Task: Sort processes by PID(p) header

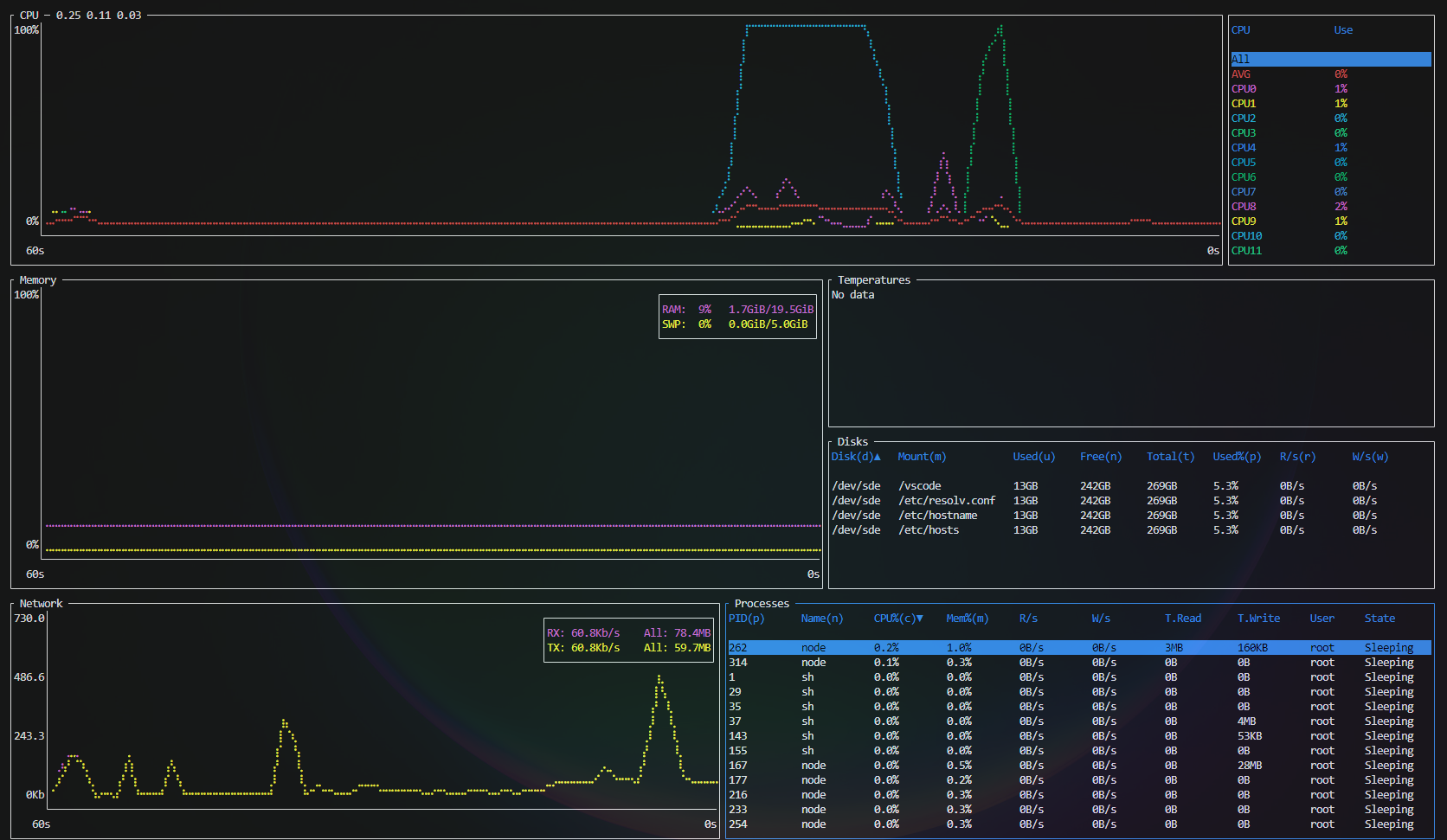Action: [746, 619]
